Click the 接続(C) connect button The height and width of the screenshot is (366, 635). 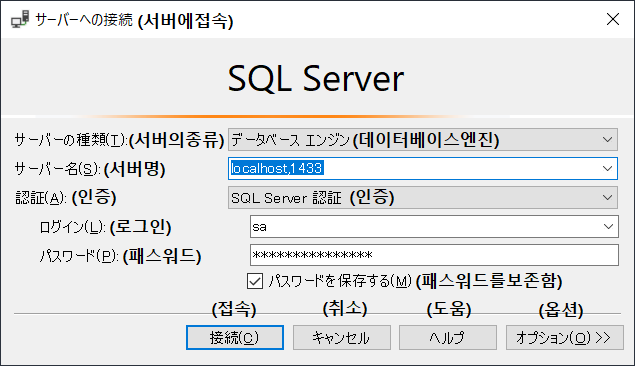tap(235, 338)
